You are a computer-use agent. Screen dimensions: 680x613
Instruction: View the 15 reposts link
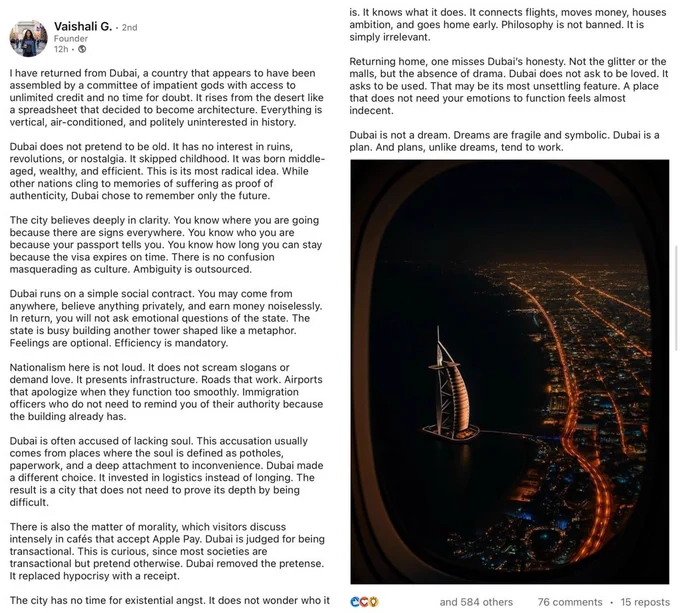pyautogui.click(x=645, y=602)
